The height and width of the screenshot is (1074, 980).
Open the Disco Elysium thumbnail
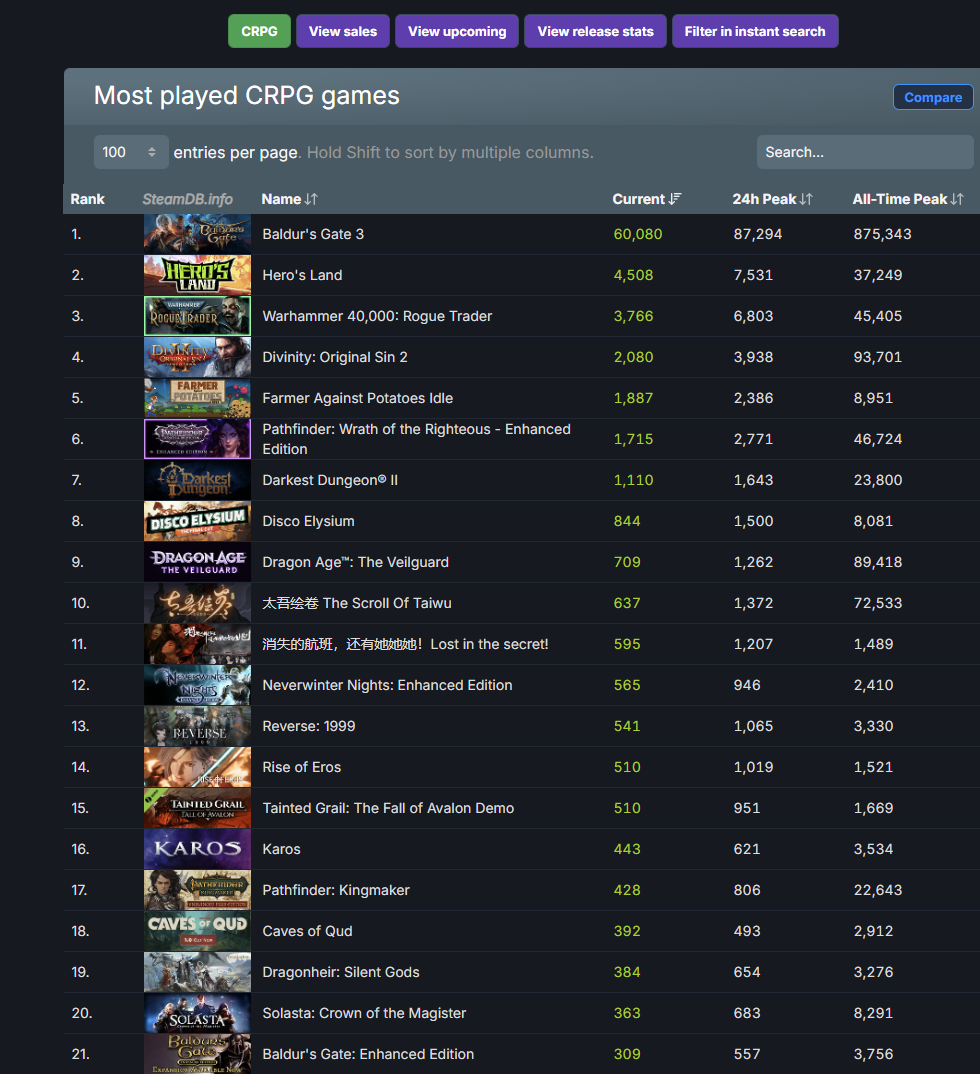click(x=197, y=521)
